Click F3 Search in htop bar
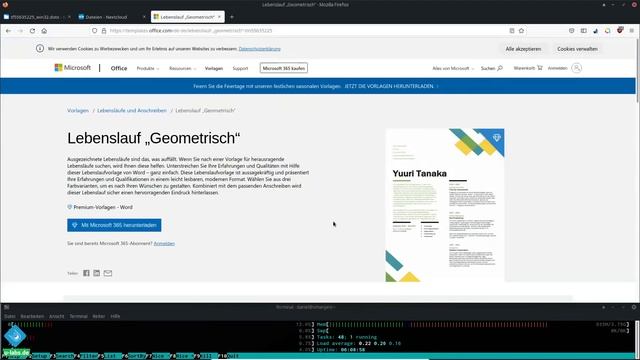 [64, 356]
